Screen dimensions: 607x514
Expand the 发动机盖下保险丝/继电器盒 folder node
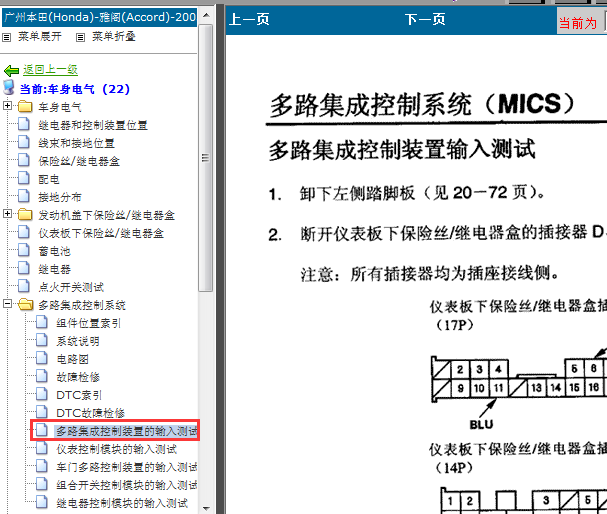[7, 214]
